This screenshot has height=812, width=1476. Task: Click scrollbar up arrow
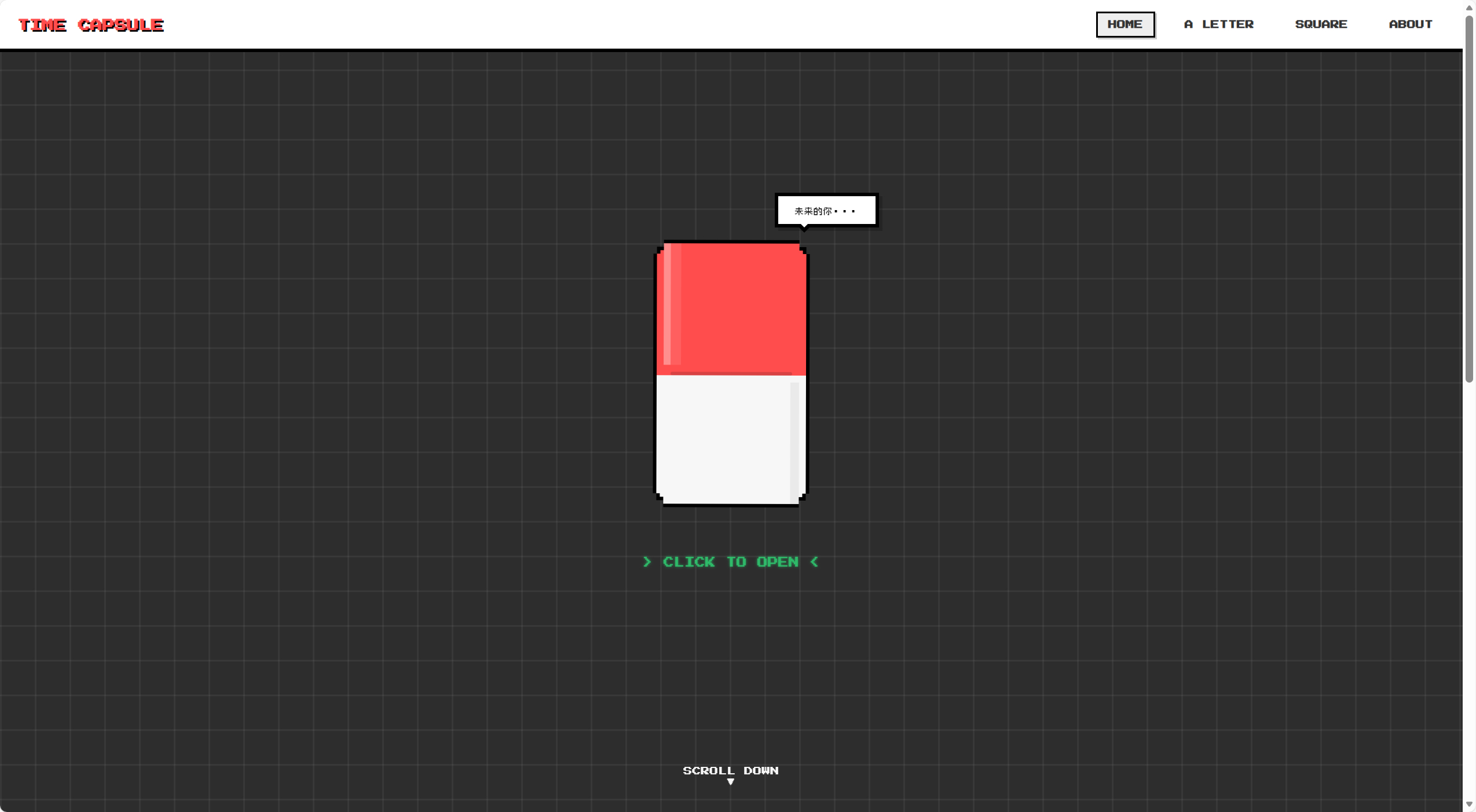[x=1469, y=8]
